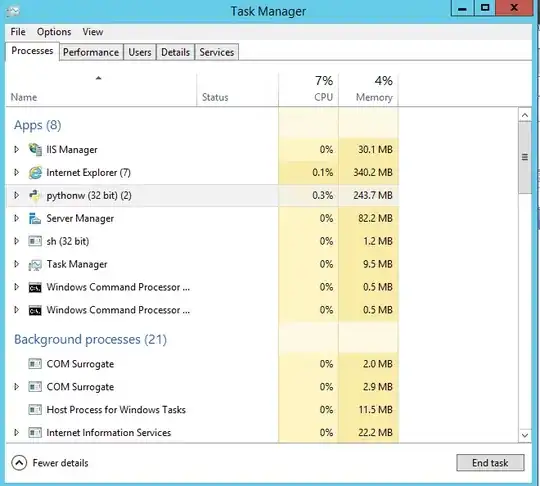
Task: Expand the Internet Explorer (7) process group
Action: coord(16,172)
